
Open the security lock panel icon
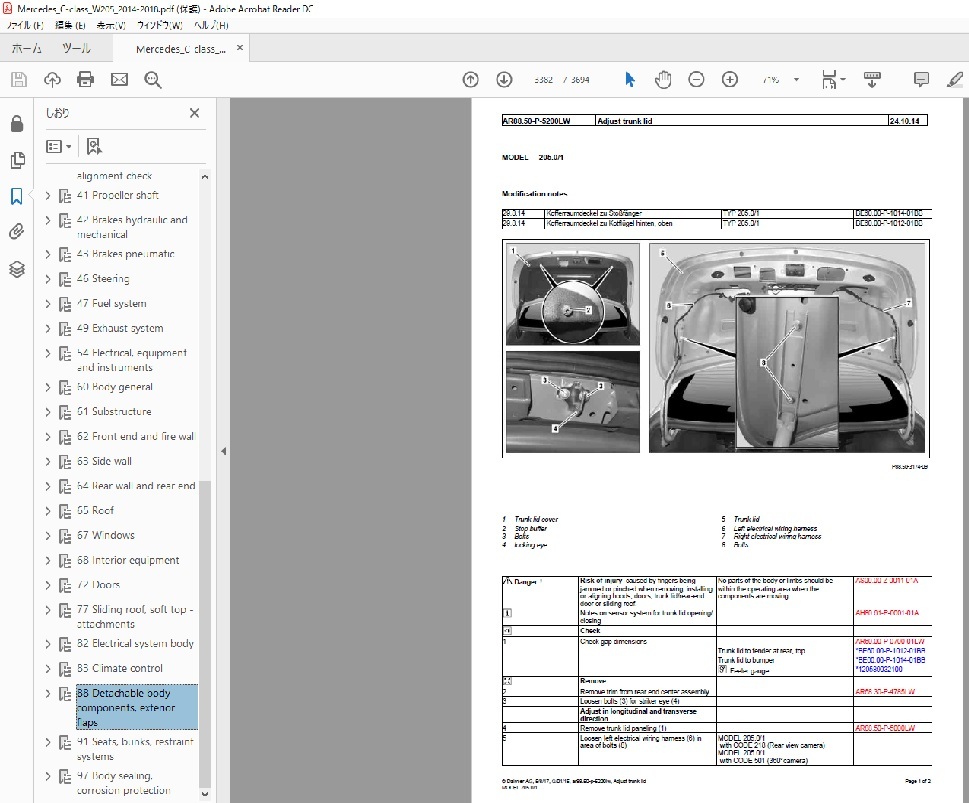(17, 124)
